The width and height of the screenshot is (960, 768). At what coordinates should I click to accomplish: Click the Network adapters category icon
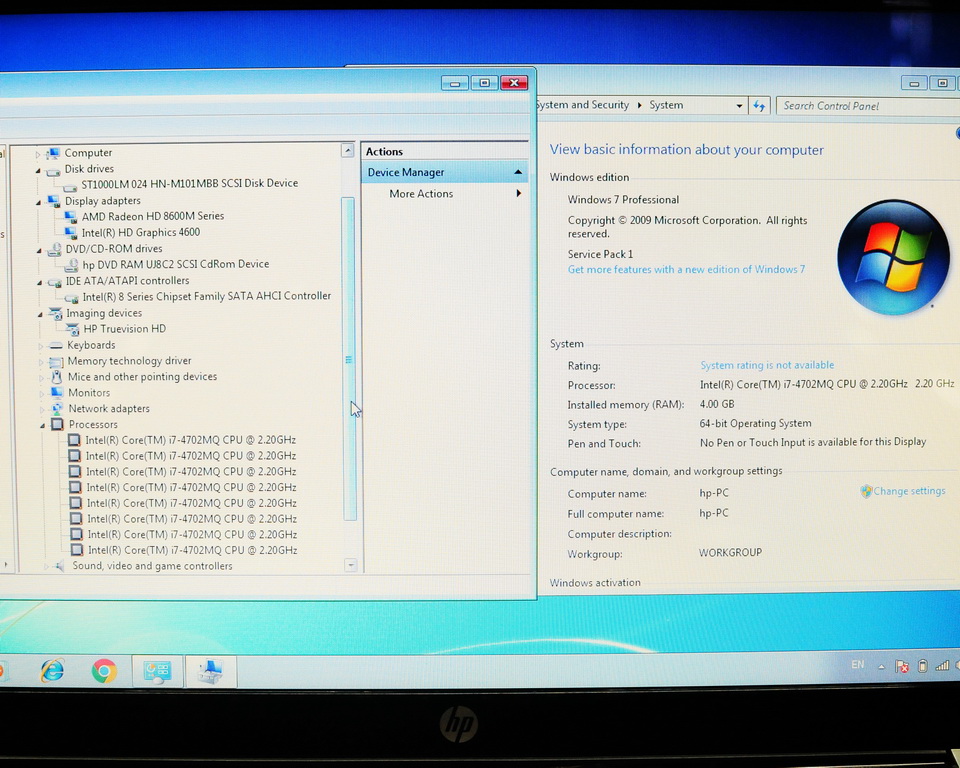(x=57, y=408)
